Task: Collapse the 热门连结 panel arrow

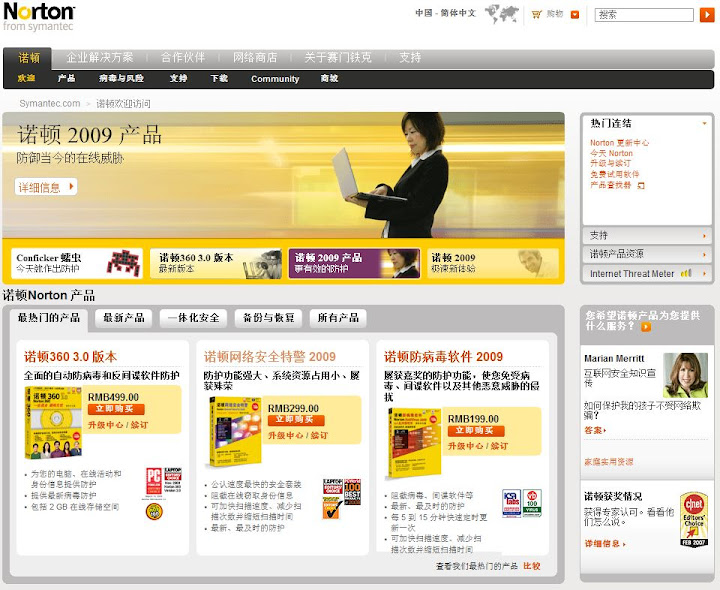Action: coord(704,123)
